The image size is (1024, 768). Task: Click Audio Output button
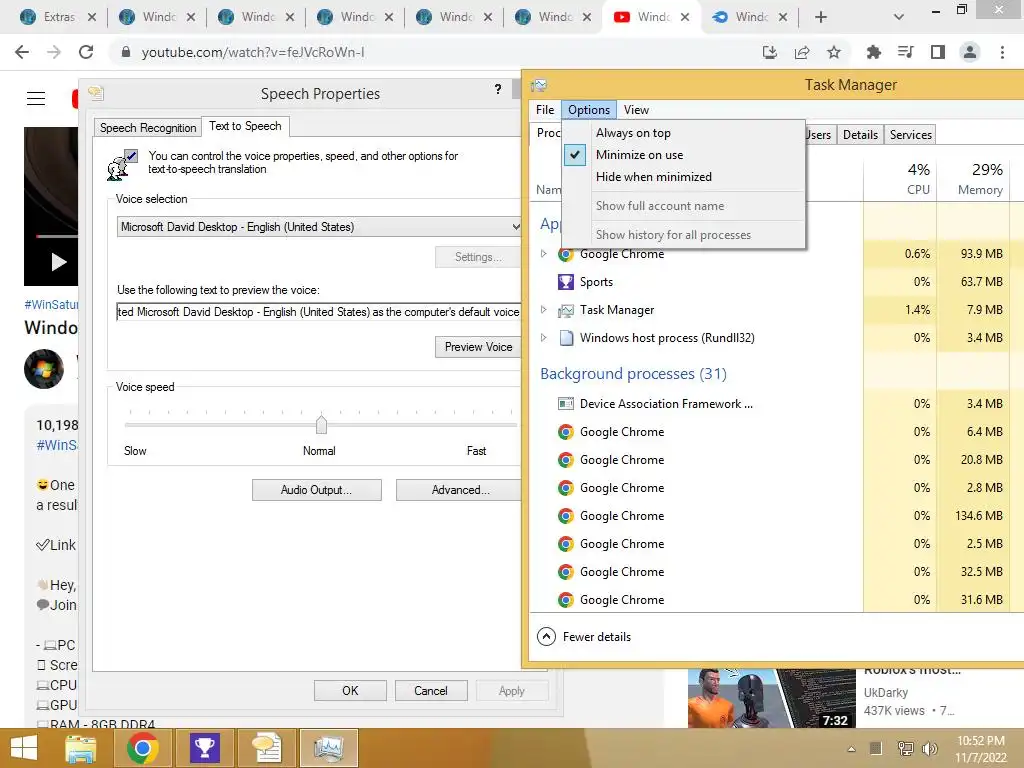point(317,490)
